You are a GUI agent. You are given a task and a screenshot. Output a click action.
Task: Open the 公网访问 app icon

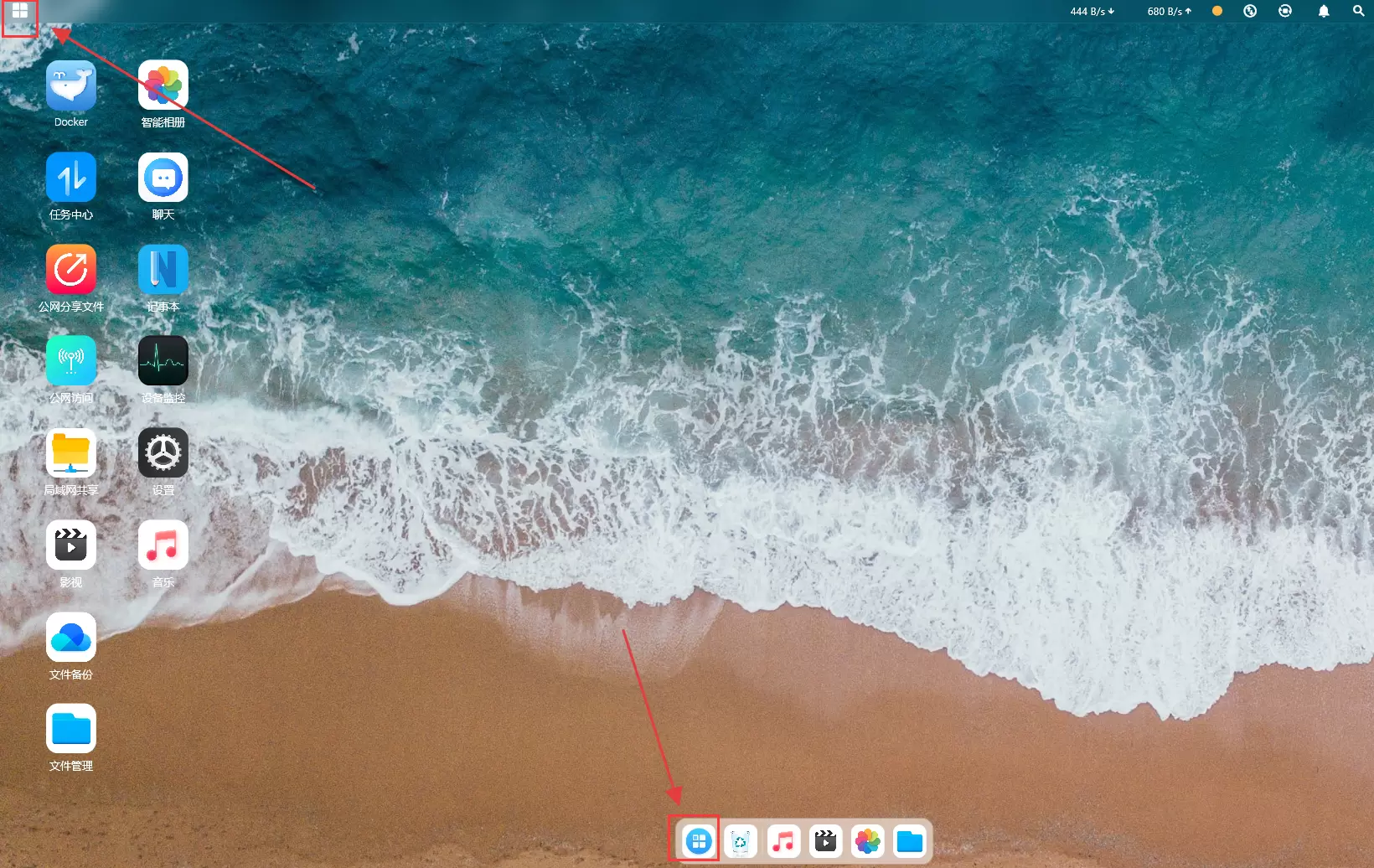point(71,361)
